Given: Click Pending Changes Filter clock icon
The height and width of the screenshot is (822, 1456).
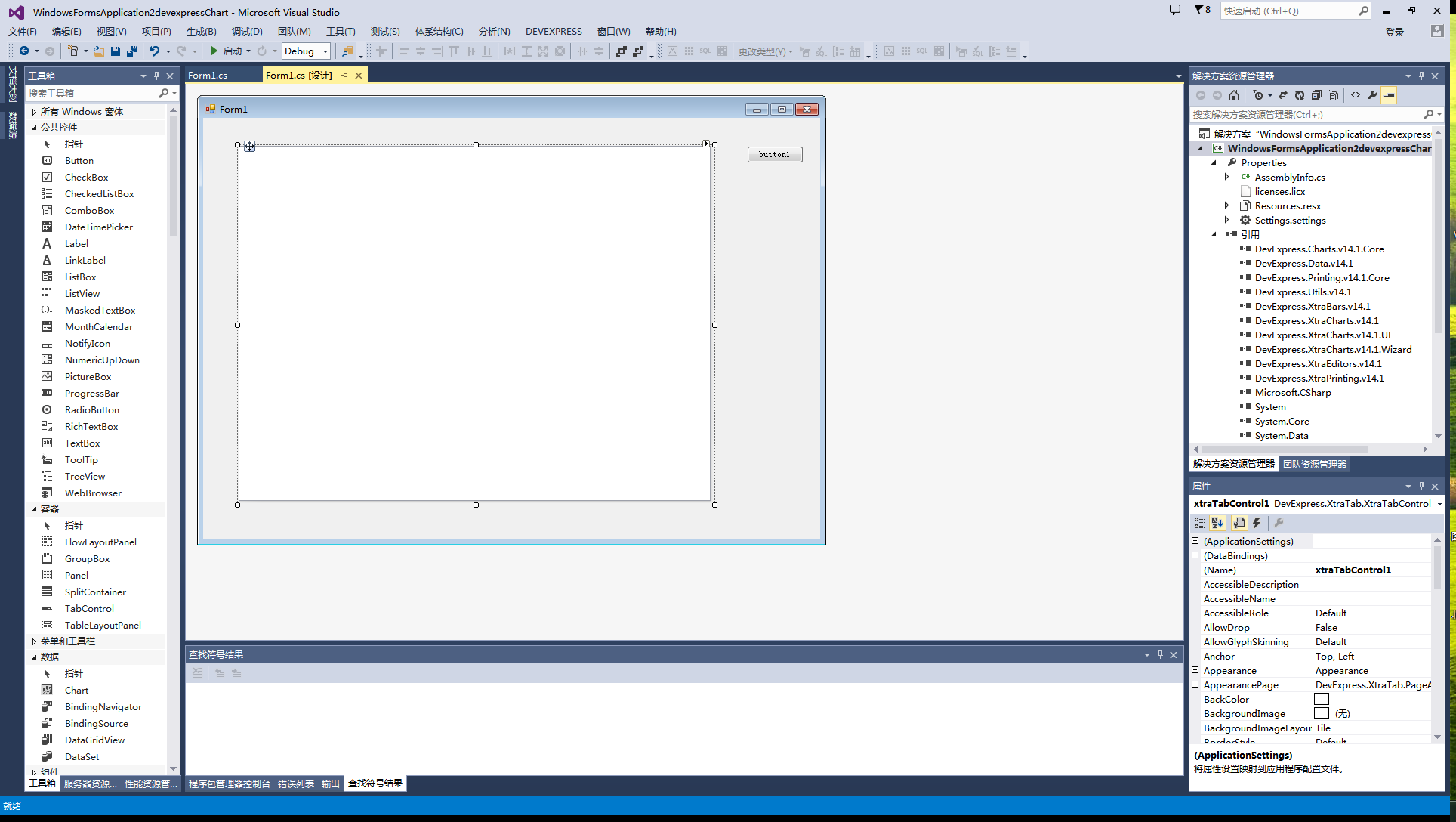Looking at the screenshot, I should click(x=1257, y=95).
